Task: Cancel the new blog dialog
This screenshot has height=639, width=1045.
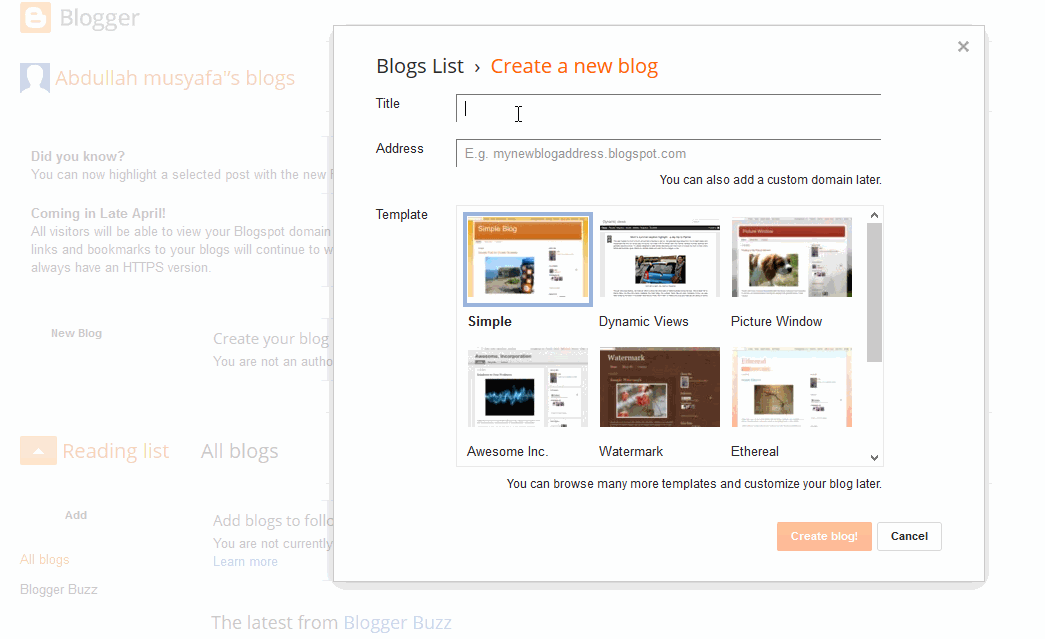Action: (909, 536)
